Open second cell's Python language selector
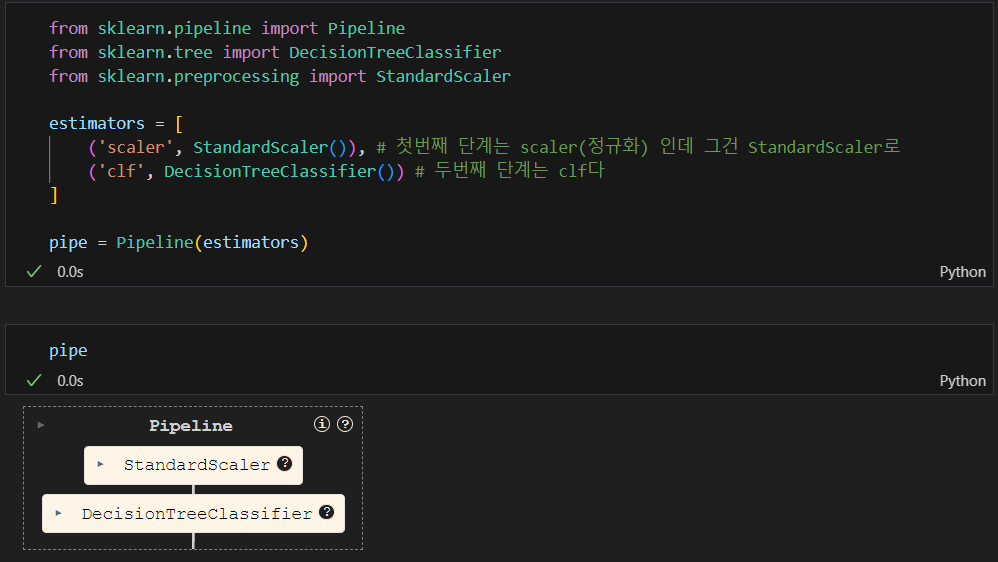 point(962,381)
